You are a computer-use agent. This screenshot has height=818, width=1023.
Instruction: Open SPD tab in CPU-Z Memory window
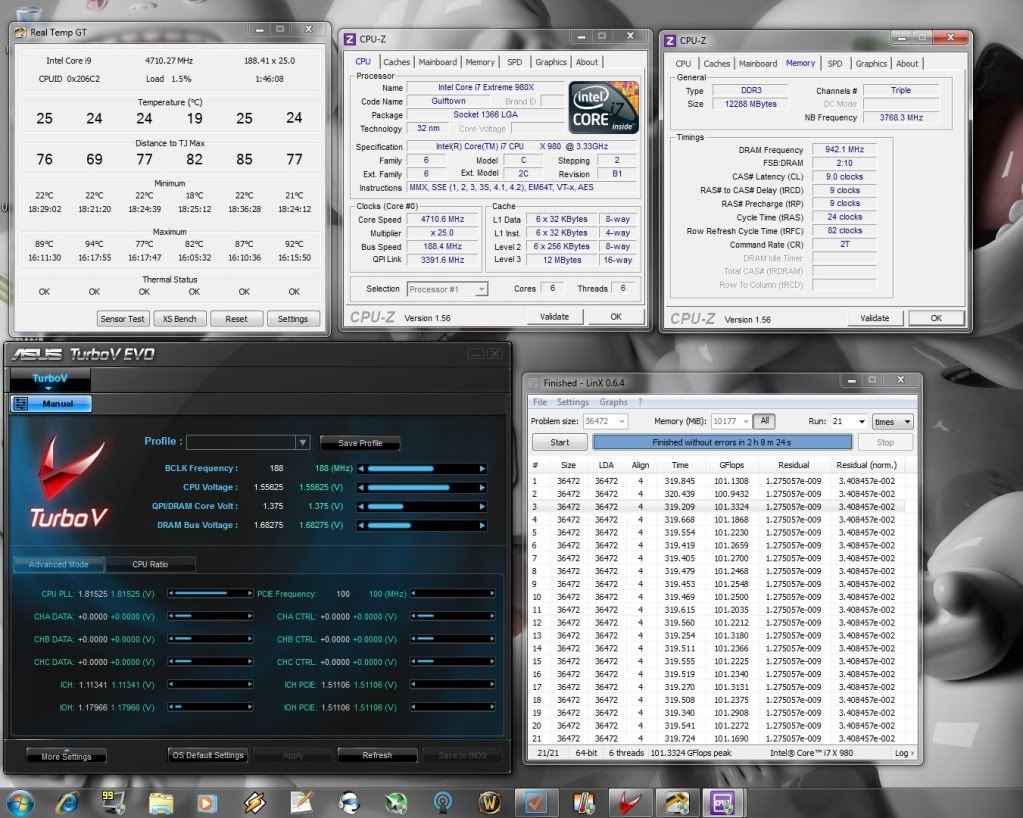pyautogui.click(x=834, y=63)
